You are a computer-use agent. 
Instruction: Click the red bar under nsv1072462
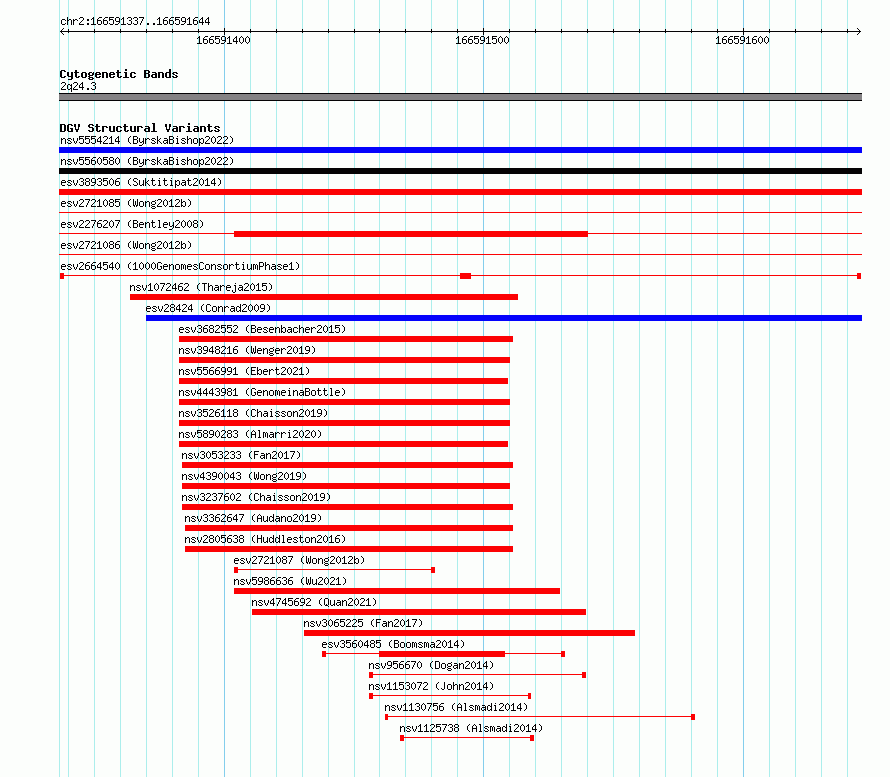click(324, 297)
